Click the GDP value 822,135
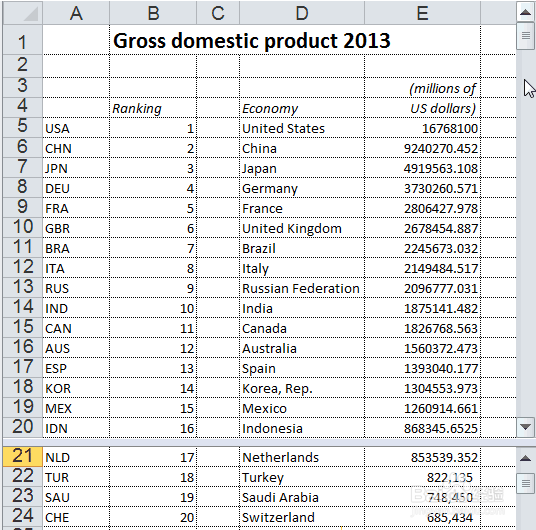 pos(423,477)
